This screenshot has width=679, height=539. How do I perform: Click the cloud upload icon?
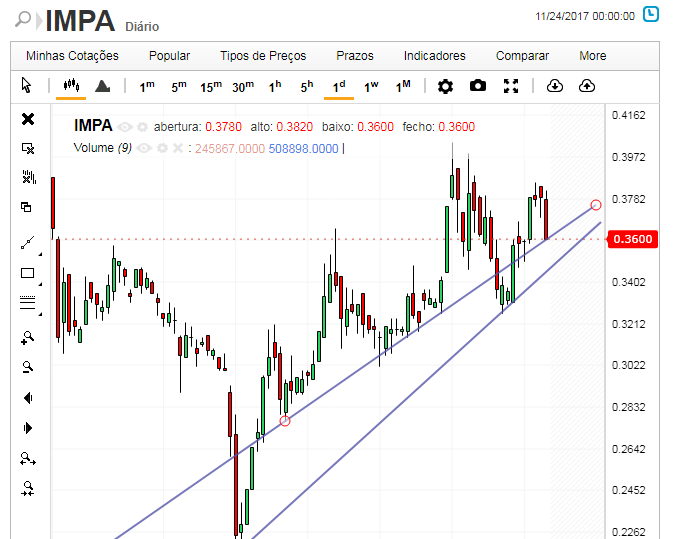pyautogui.click(x=587, y=86)
